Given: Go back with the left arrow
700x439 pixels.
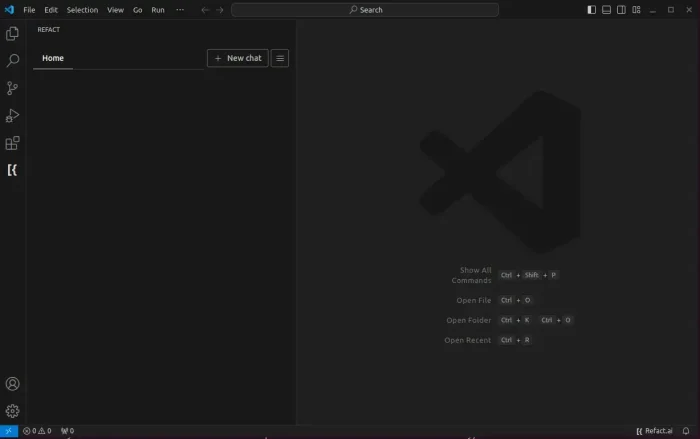Looking at the screenshot, I should click(205, 10).
